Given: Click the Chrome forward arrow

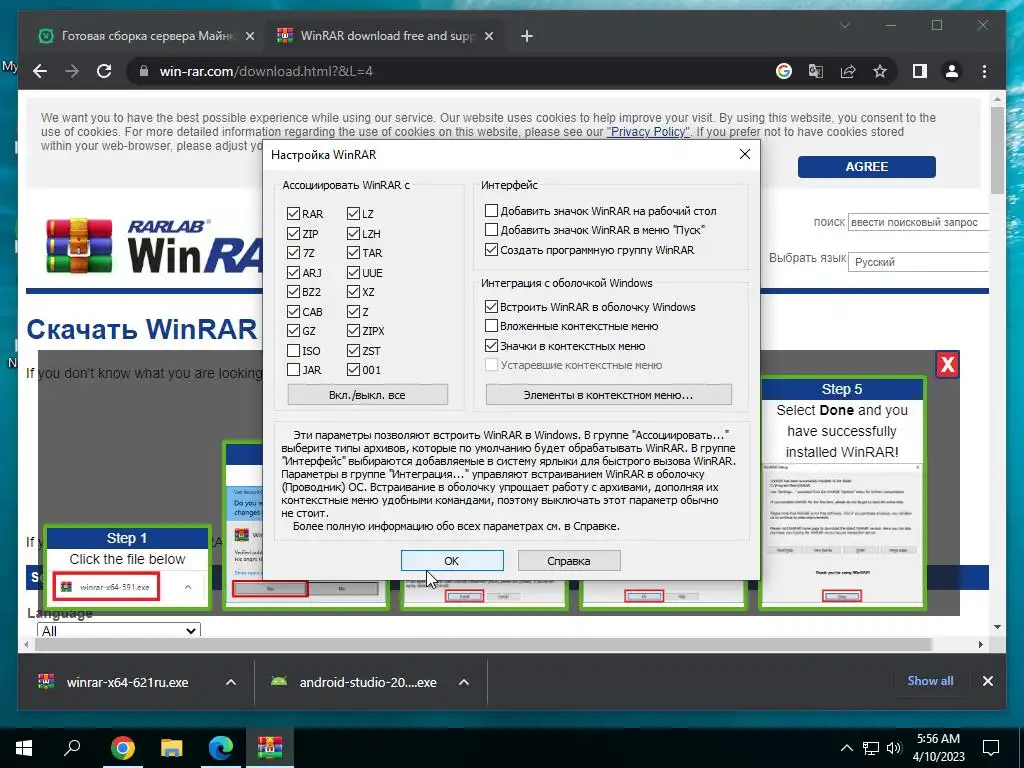Looking at the screenshot, I should [72, 71].
